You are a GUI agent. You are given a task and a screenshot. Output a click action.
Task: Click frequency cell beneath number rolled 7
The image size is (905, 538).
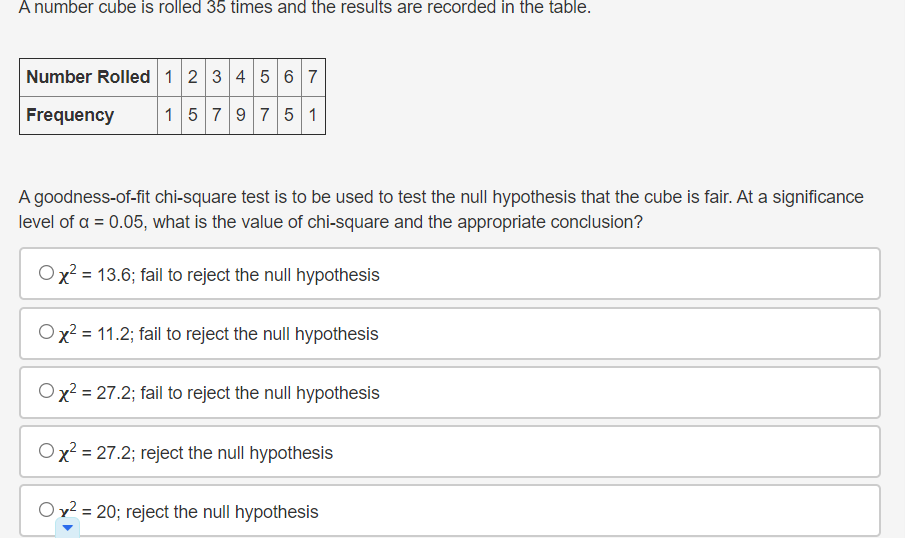pos(313,115)
